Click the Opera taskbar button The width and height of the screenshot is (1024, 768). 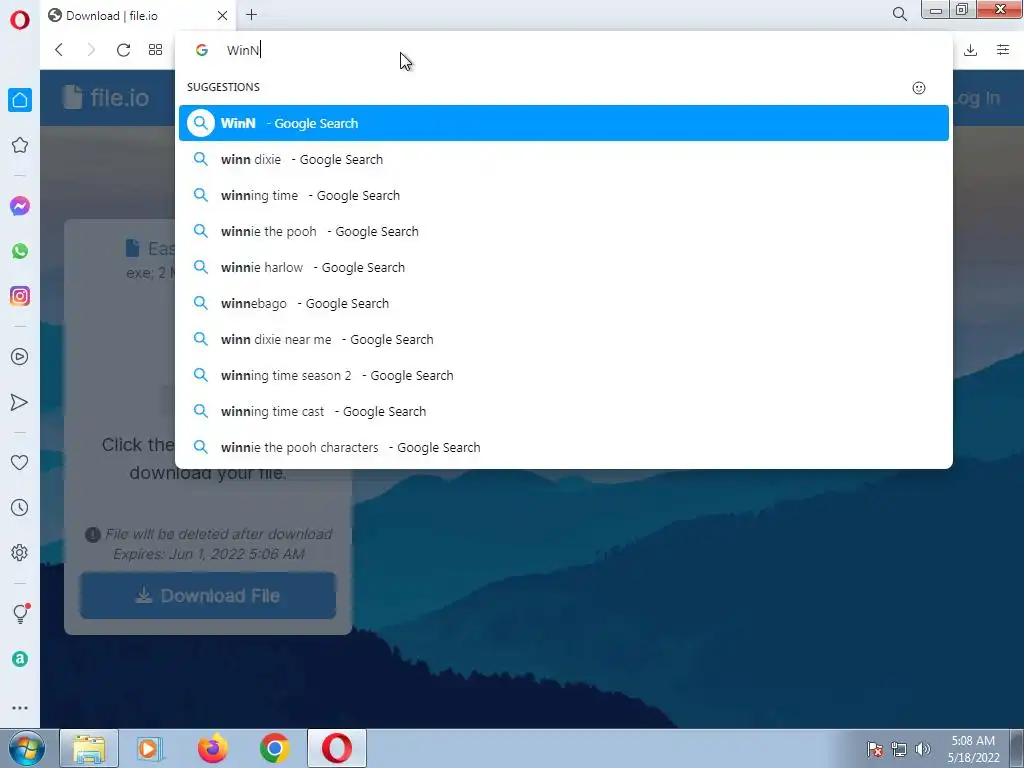click(x=337, y=748)
